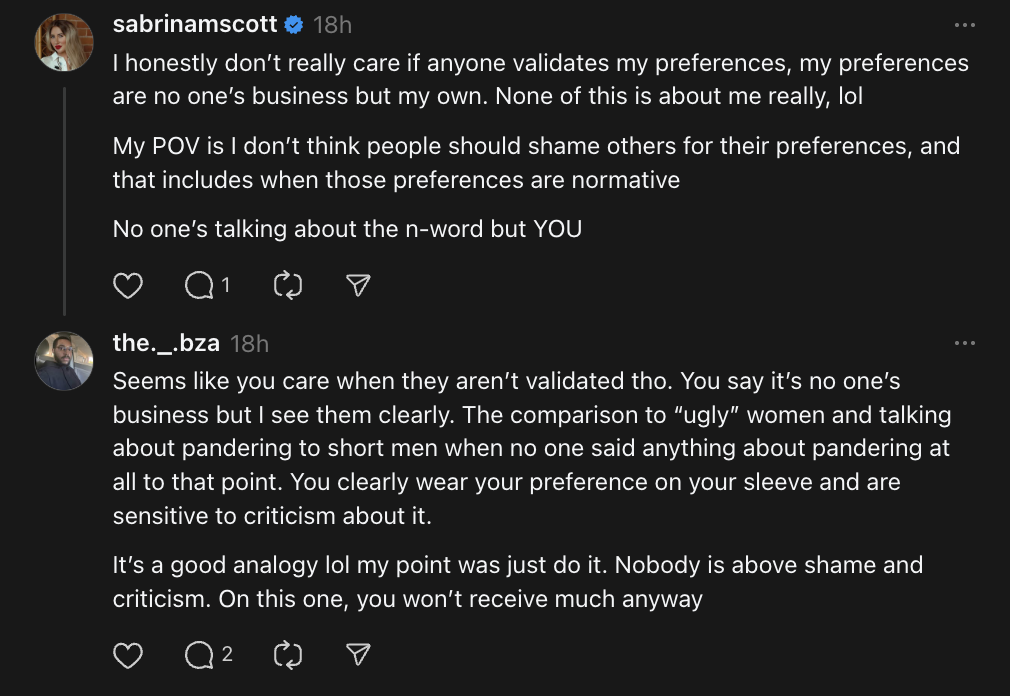Like the._.bza's reply with the heart
1010x696 pixels.
click(x=128, y=655)
